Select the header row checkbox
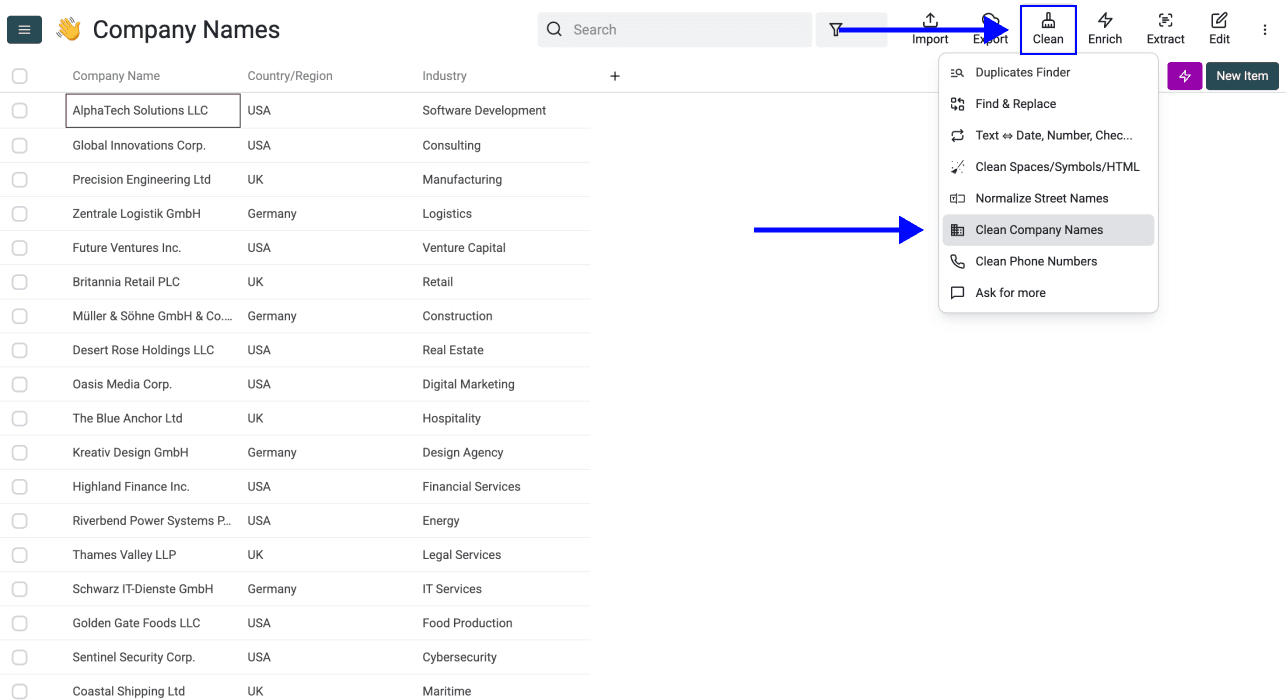The height and width of the screenshot is (700, 1286). 19,75
